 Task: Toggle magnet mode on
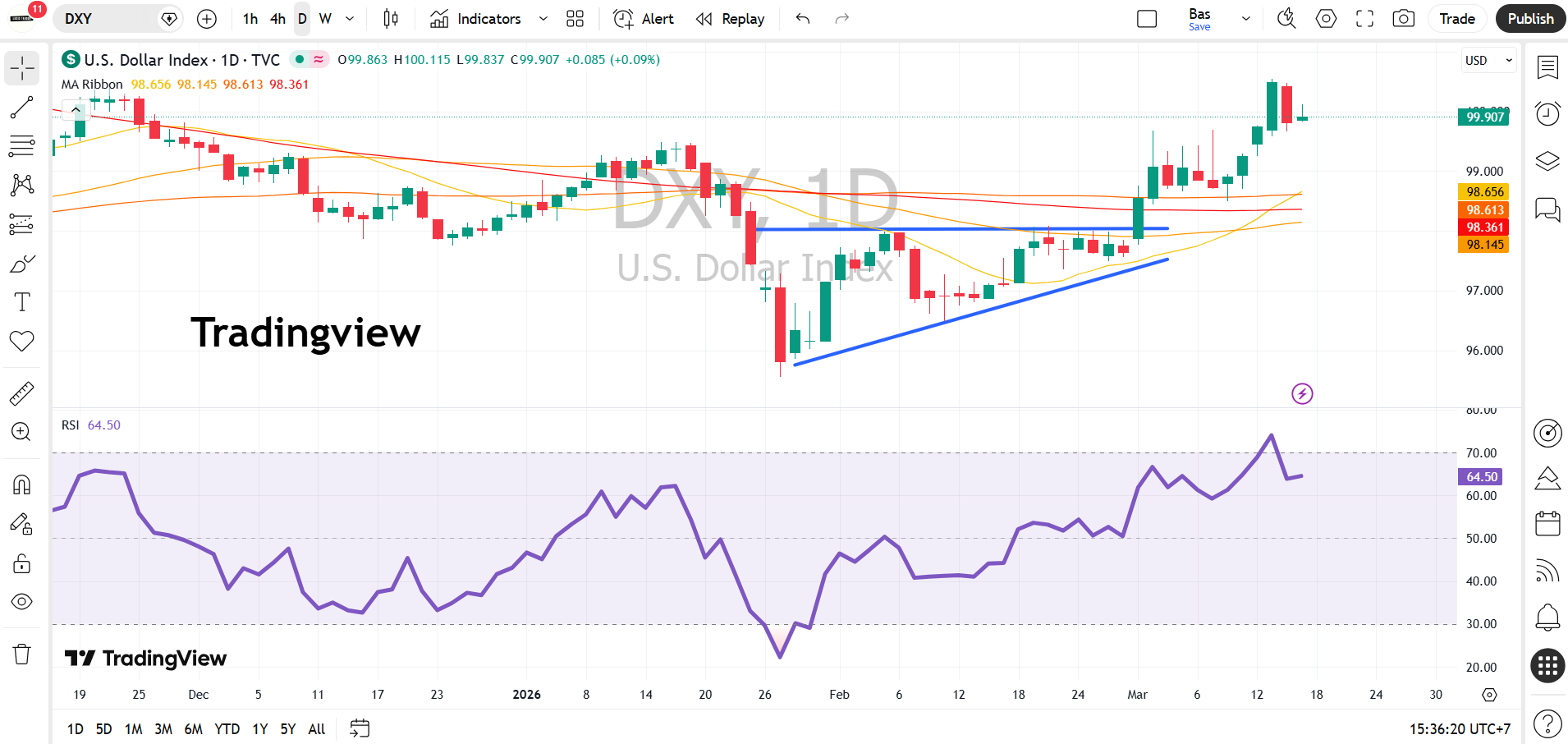tap(22, 484)
